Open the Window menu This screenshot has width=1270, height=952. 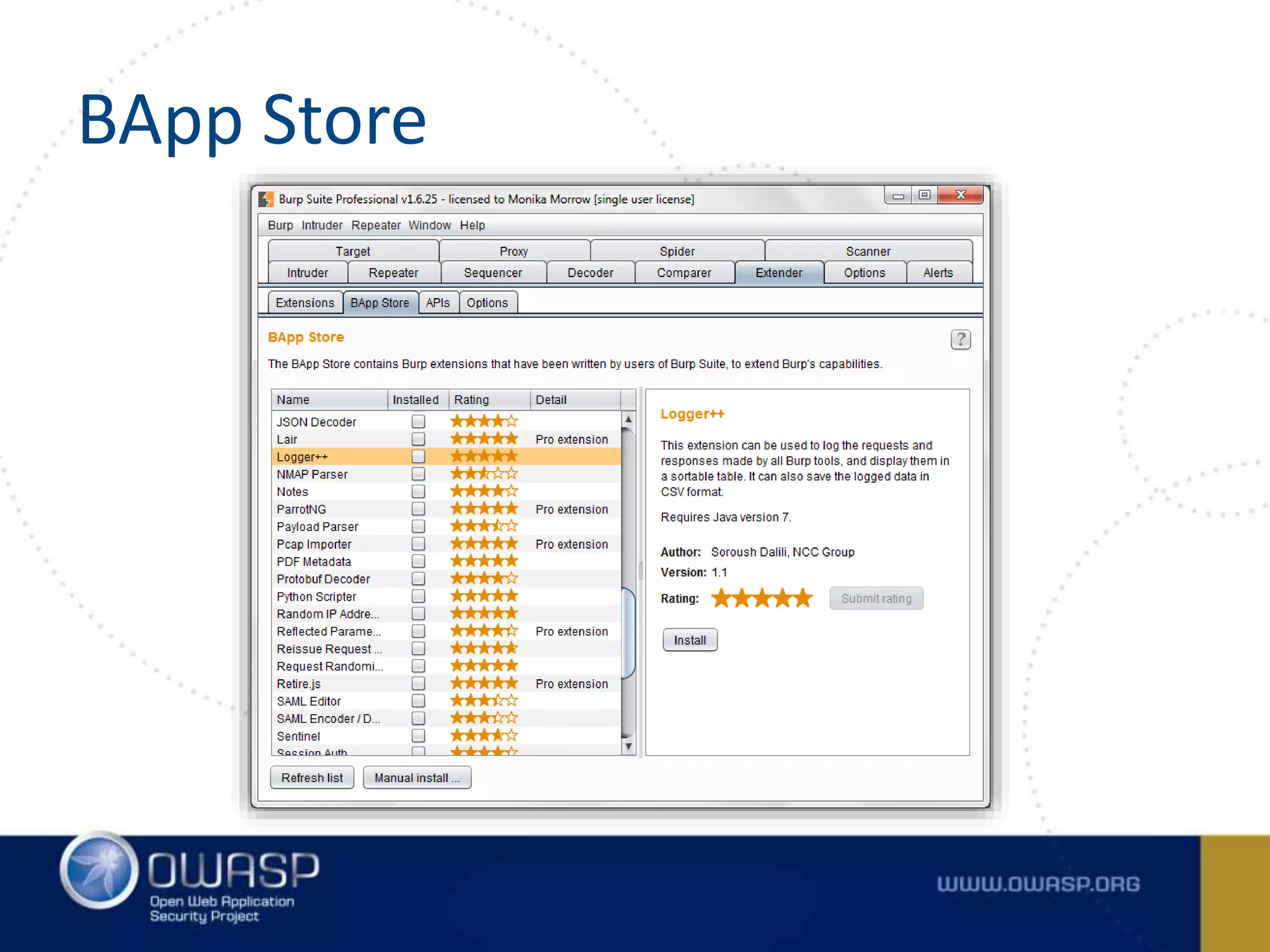point(430,225)
